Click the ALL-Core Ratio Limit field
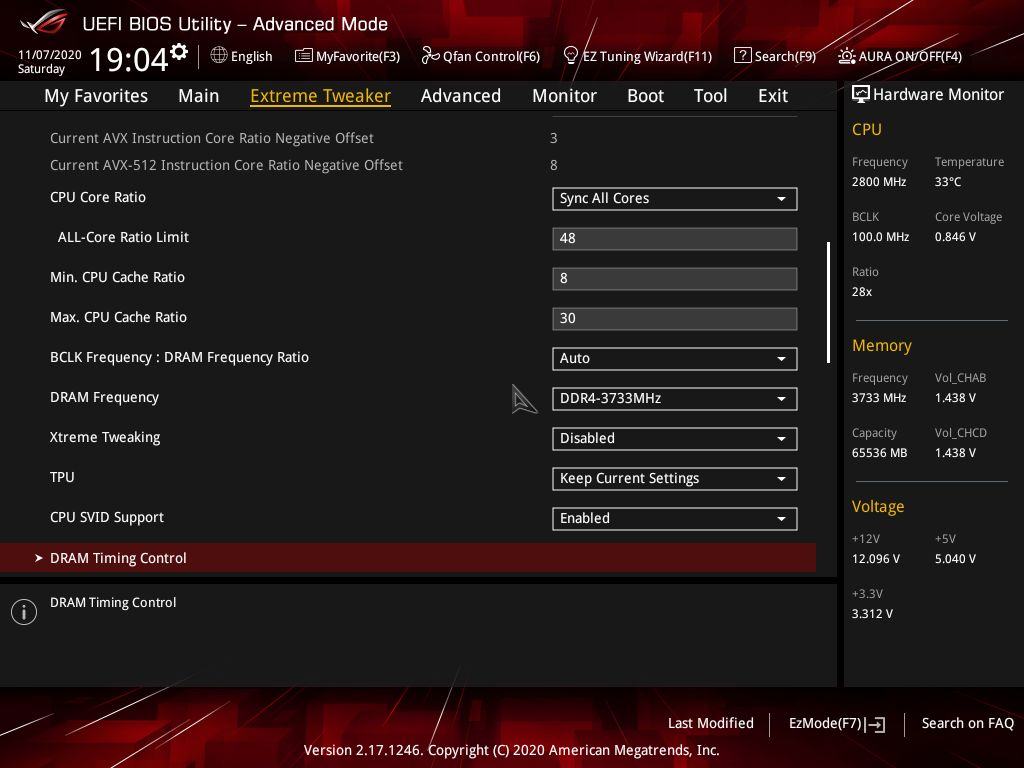 point(675,238)
